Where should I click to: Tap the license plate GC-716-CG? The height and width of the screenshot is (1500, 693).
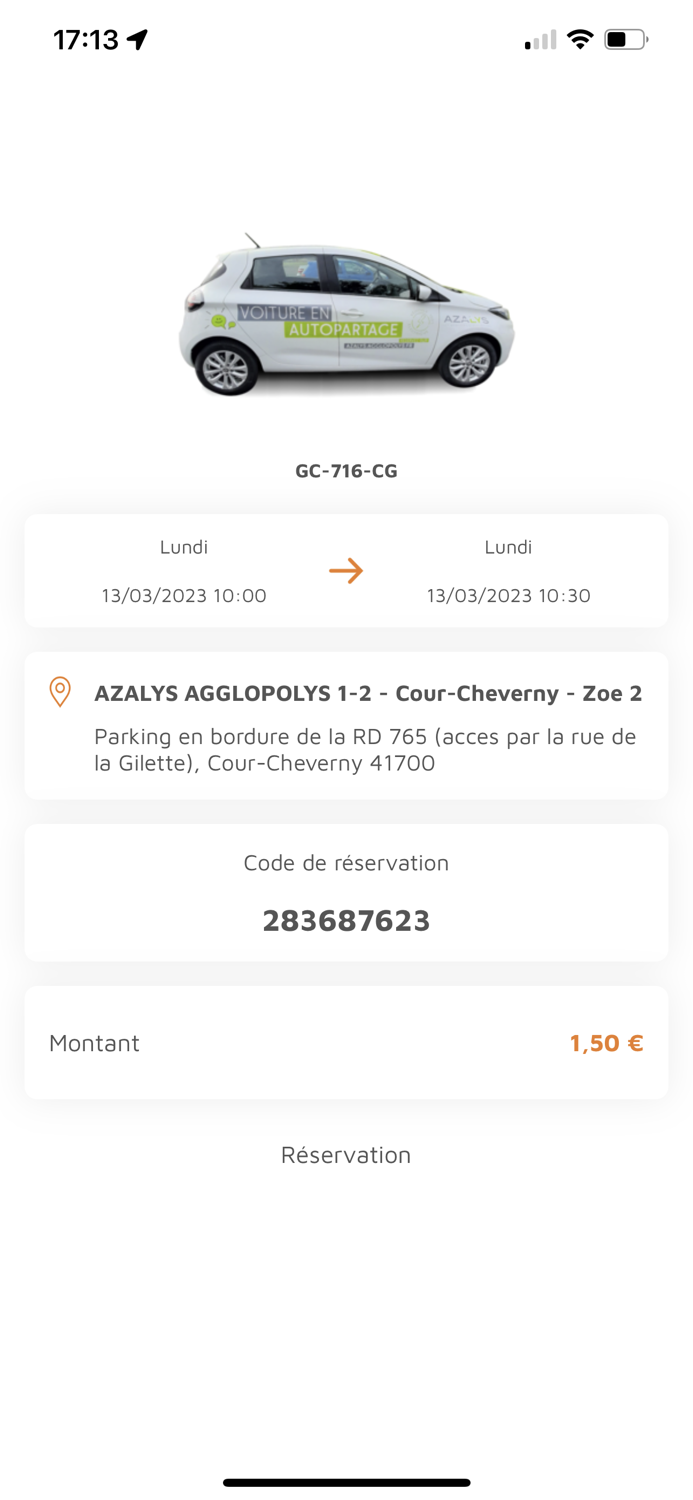347,470
